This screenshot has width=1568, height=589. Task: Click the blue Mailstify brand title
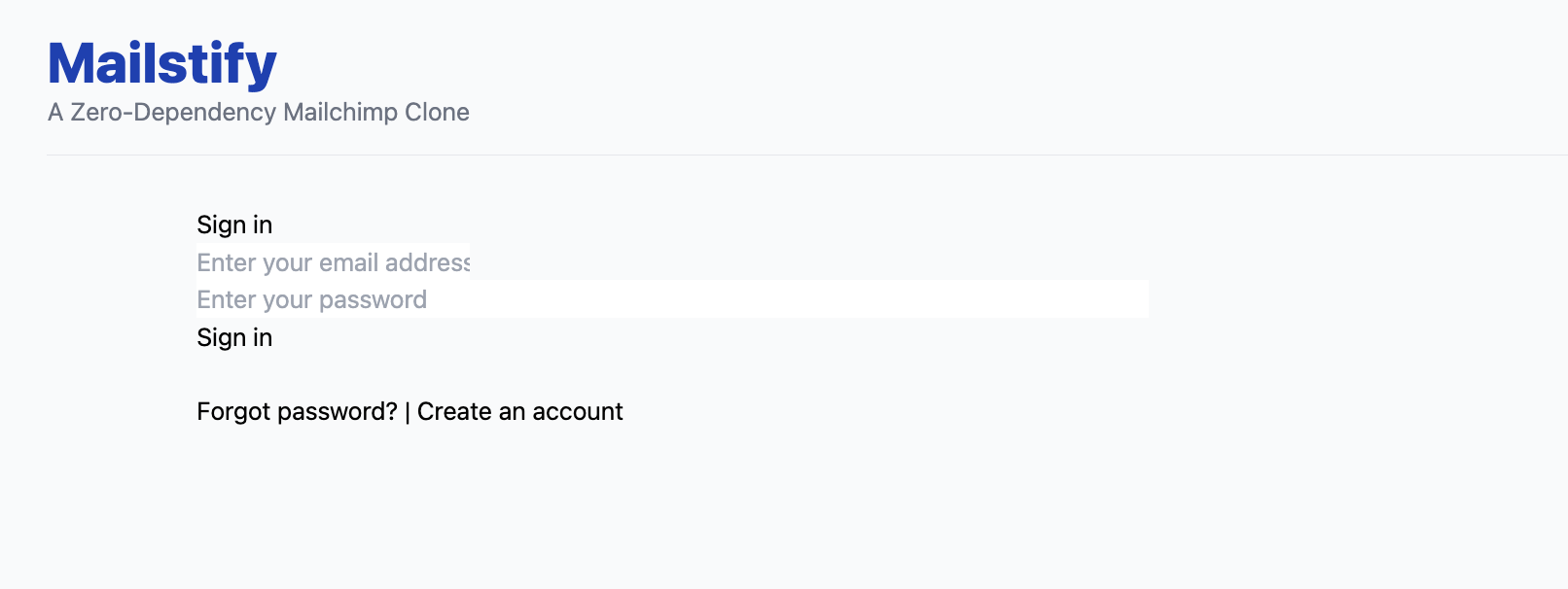(x=160, y=63)
